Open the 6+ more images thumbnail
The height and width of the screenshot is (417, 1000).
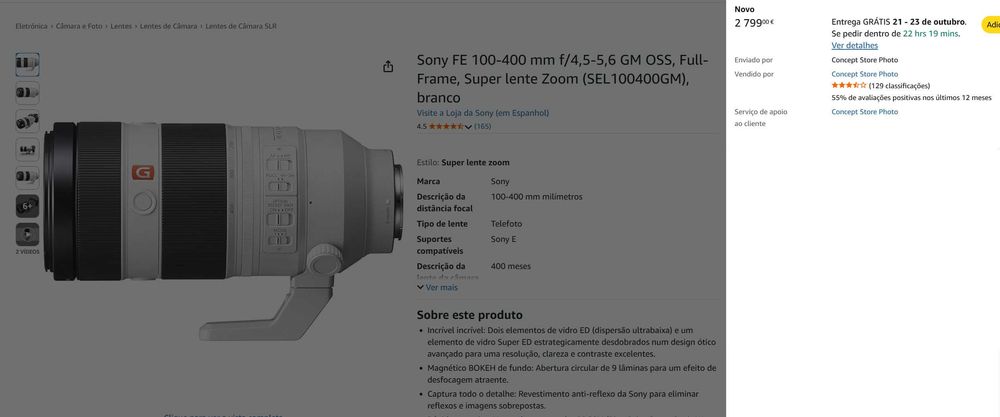[27, 206]
